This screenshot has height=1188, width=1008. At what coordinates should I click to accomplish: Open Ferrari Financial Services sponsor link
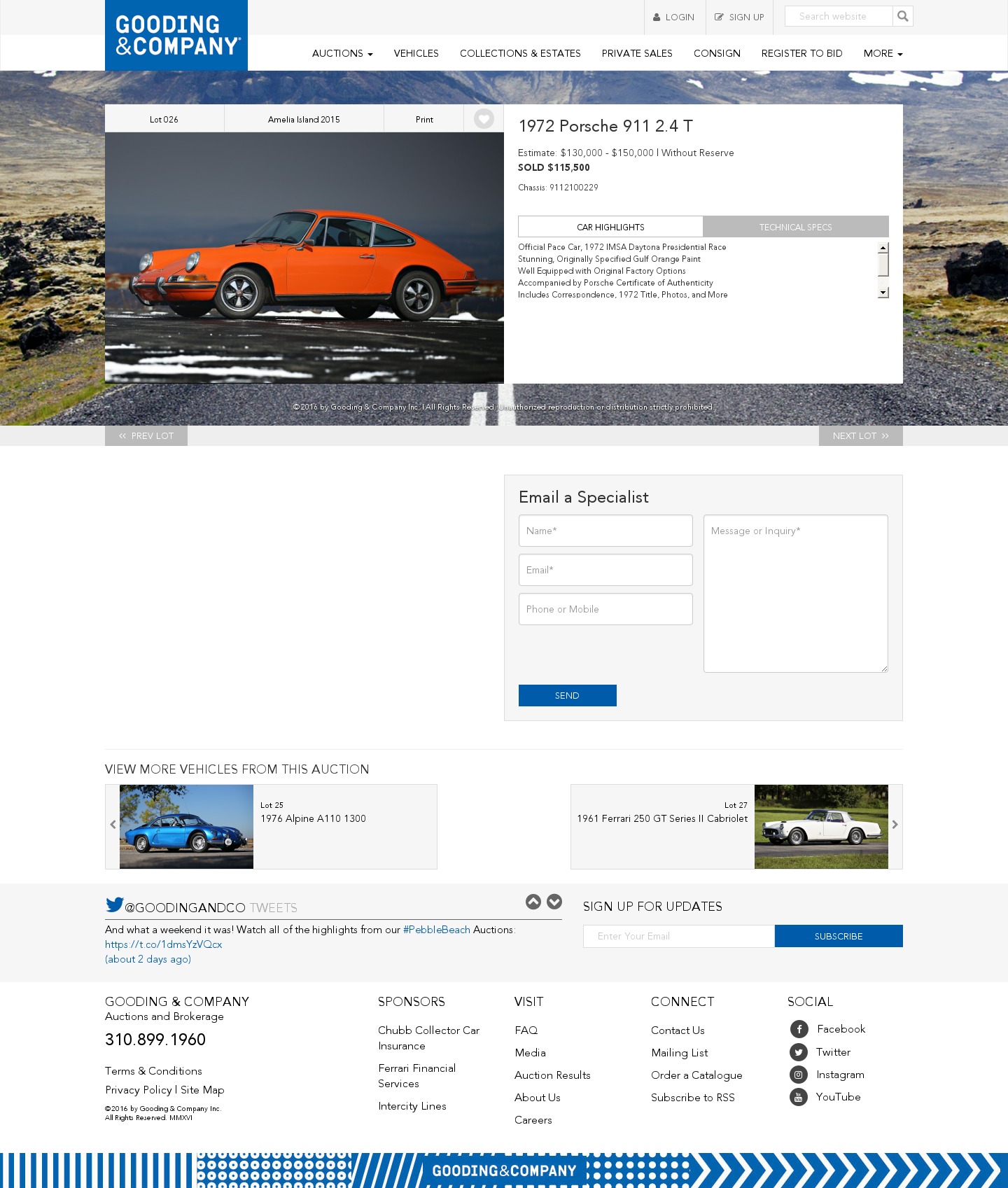[x=416, y=1076]
